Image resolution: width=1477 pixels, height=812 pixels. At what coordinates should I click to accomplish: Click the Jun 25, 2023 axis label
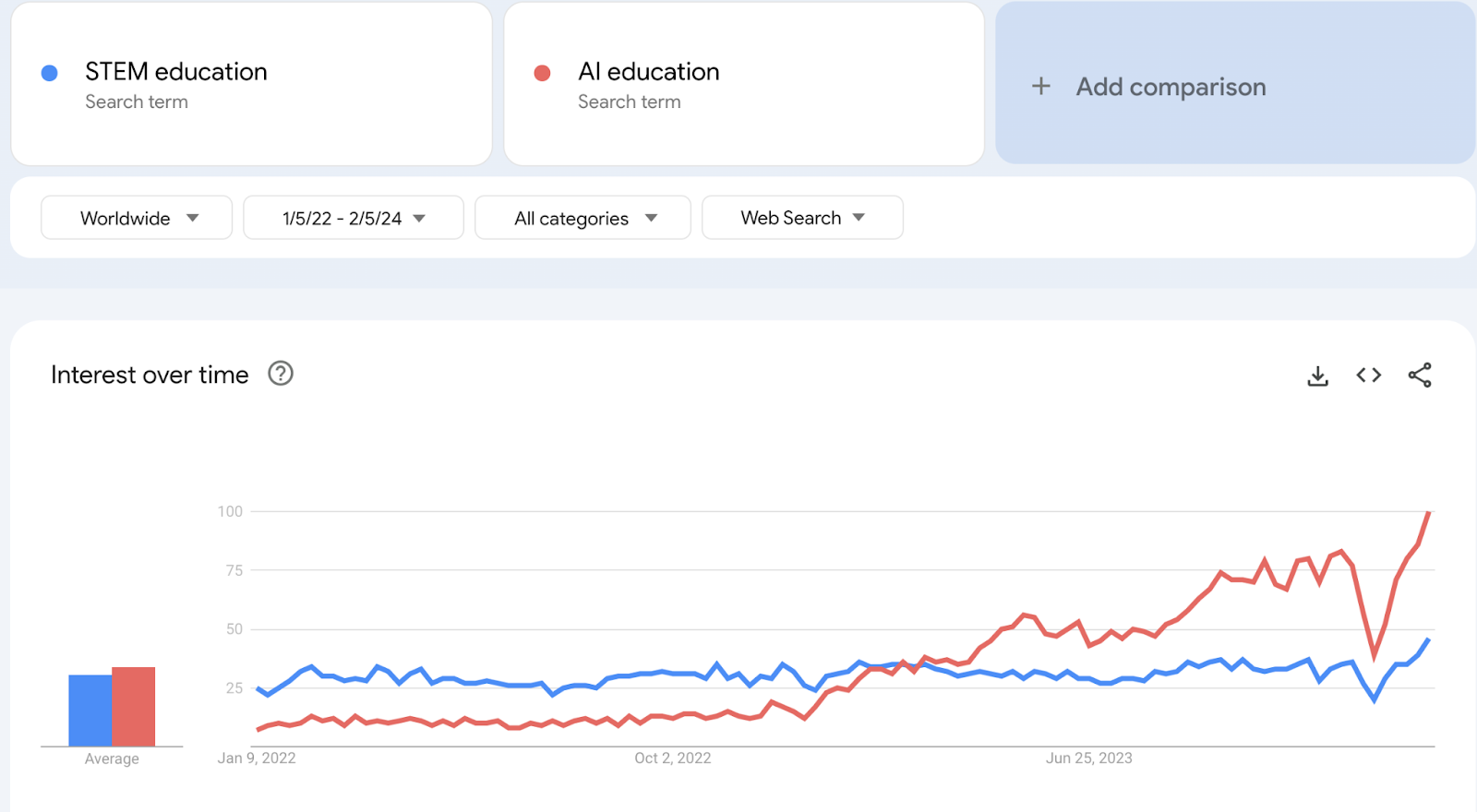(x=1089, y=758)
